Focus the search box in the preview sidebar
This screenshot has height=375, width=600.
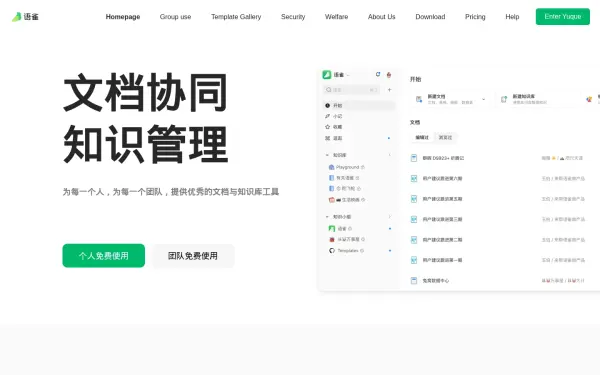[351, 90]
